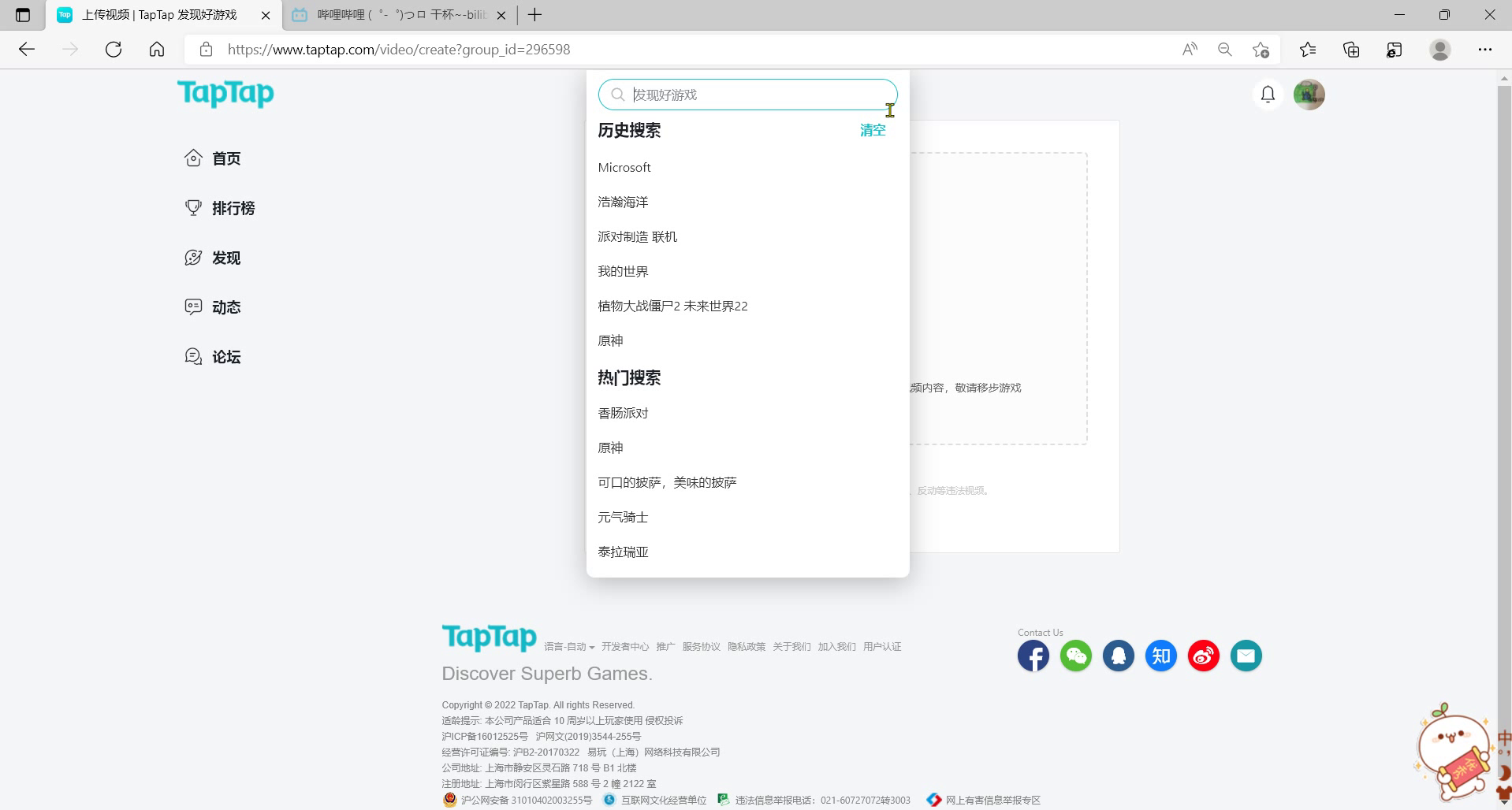Viewport: 1512px width, 810px height.
Task: Open 开发者中心 footer link
Action: [624, 647]
